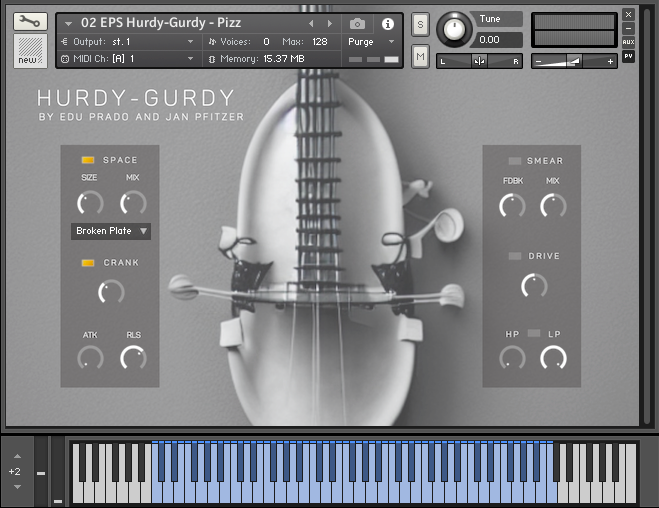
Task: Enable the DRIVE effect
Action: [514, 257]
